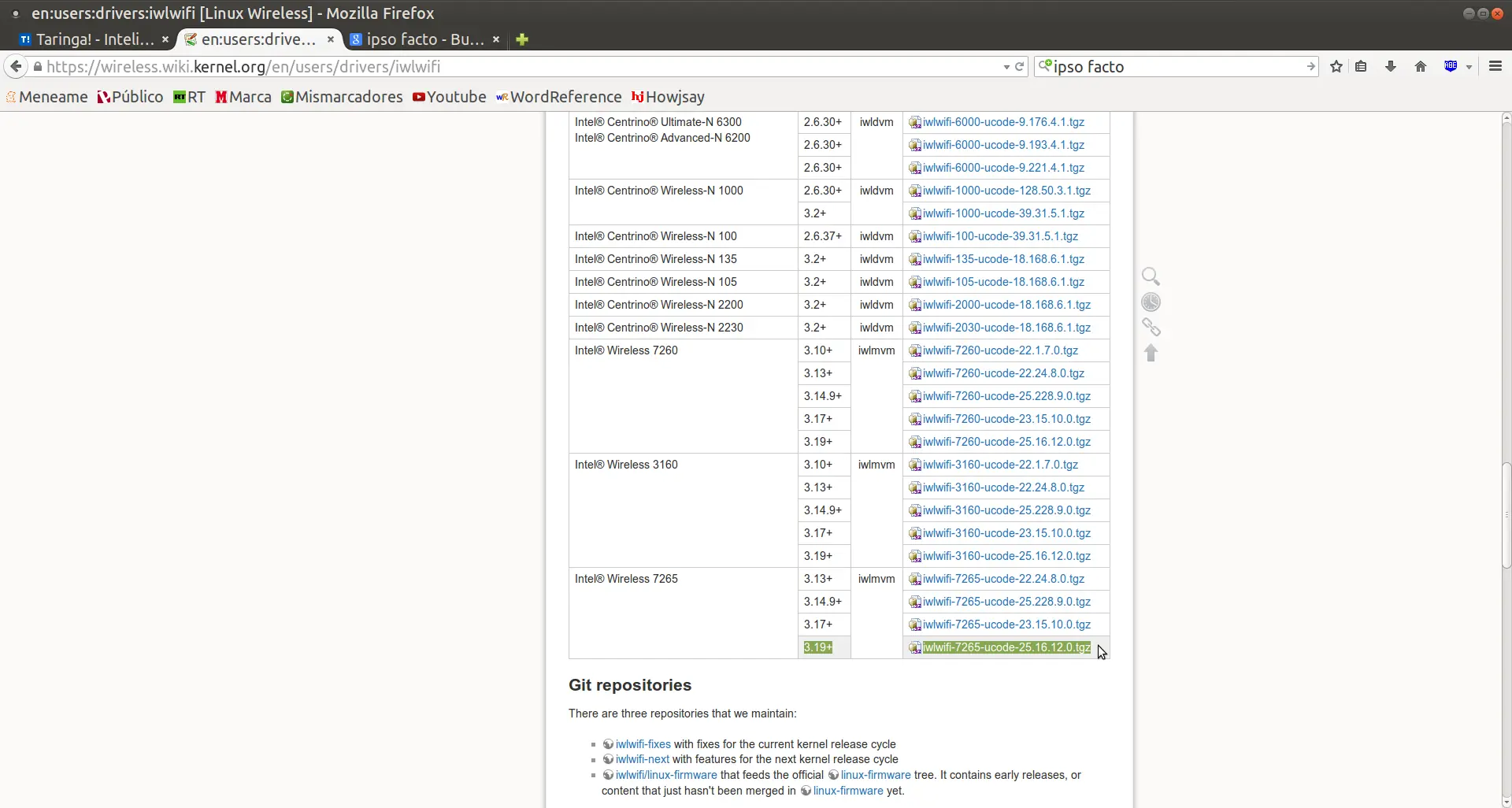The width and height of the screenshot is (1512, 808).
Task: Open the Meneame bookmark
Action: click(x=46, y=97)
